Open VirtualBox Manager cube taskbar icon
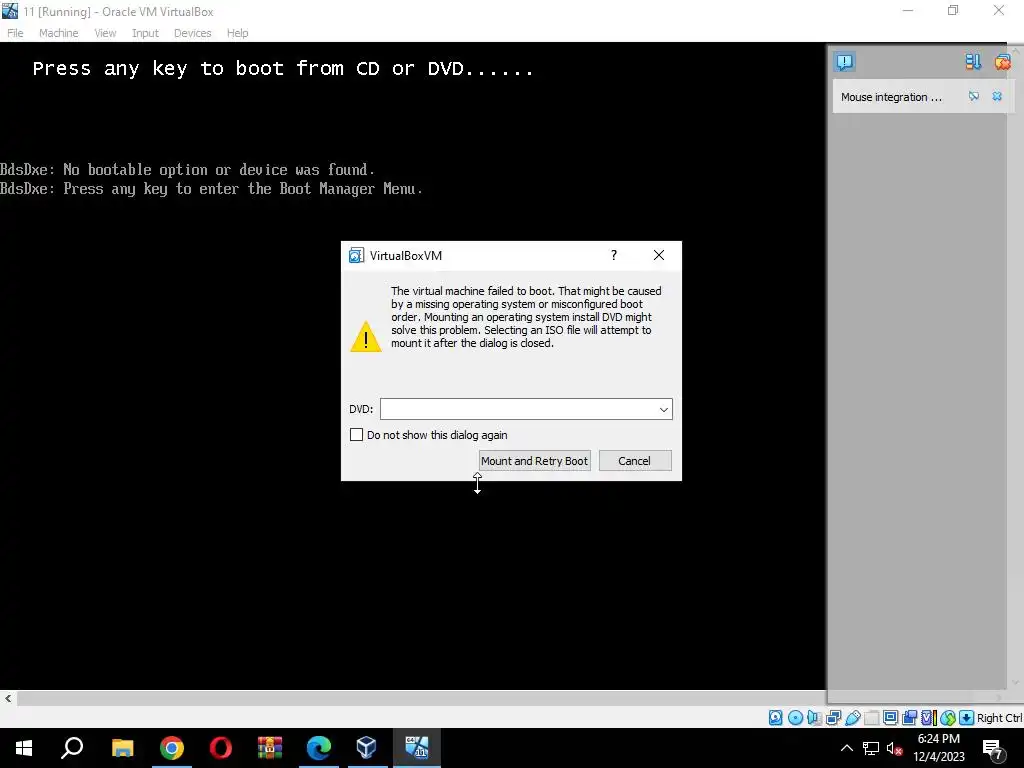Image resolution: width=1024 pixels, height=768 pixels. pyautogui.click(x=367, y=748)
